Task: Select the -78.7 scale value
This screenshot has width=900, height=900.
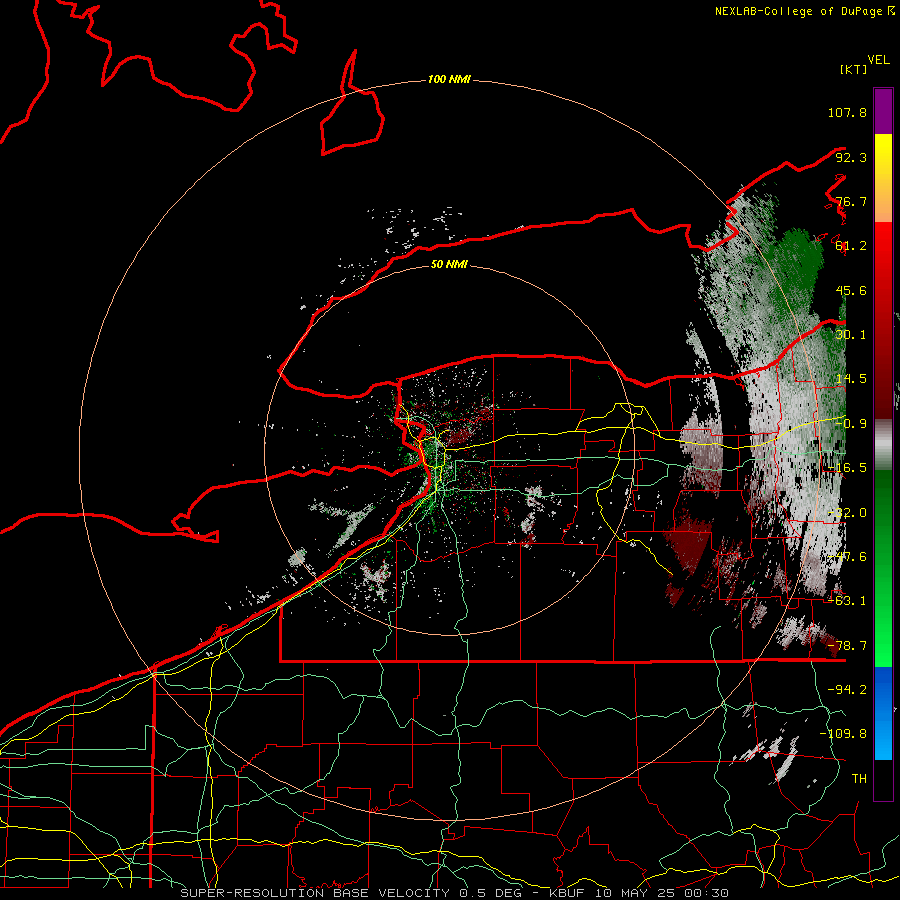Action: point(847,646)
